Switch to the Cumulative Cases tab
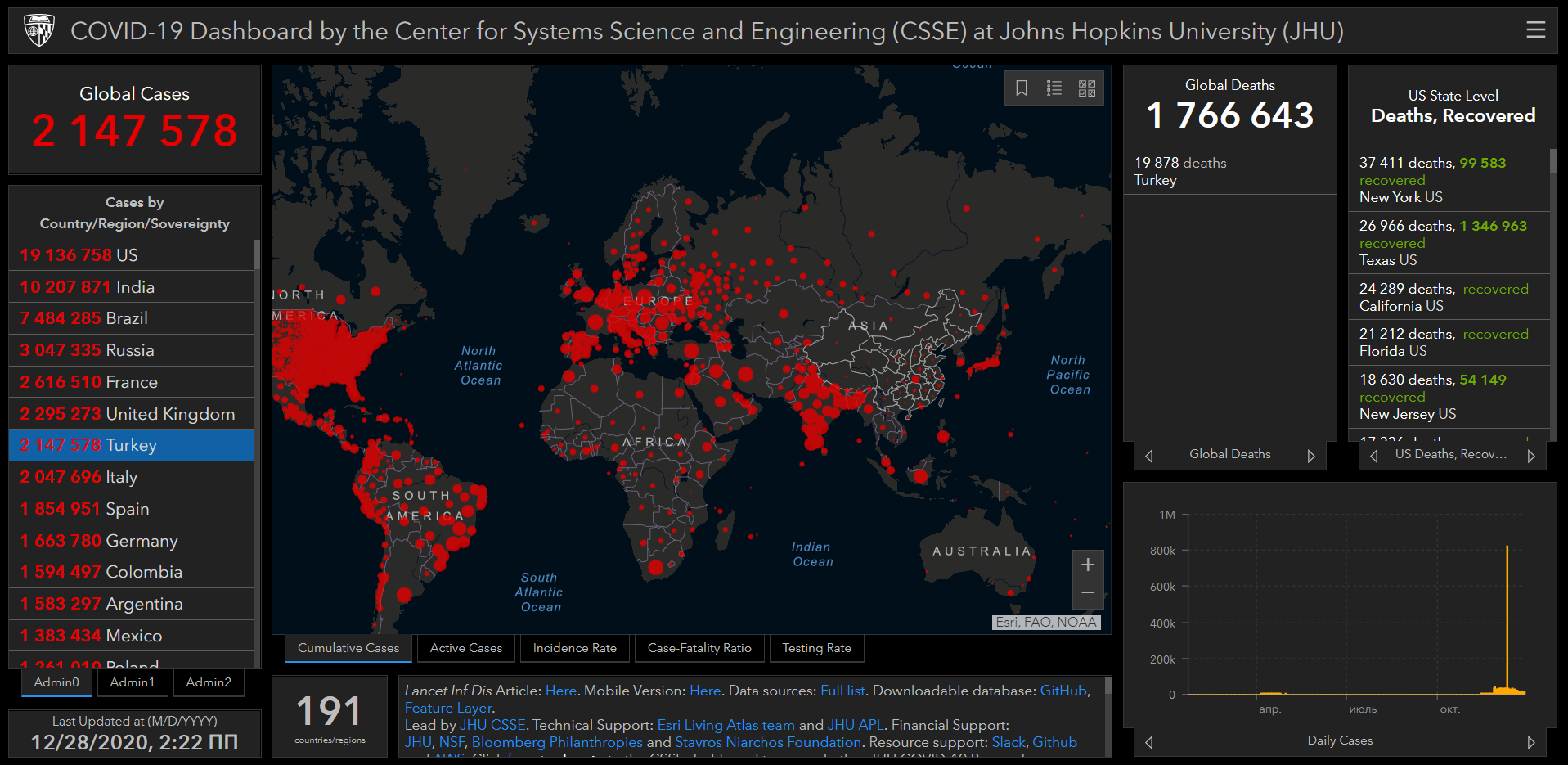Viewport: 1568px width, 765px height. pos(348,648)
